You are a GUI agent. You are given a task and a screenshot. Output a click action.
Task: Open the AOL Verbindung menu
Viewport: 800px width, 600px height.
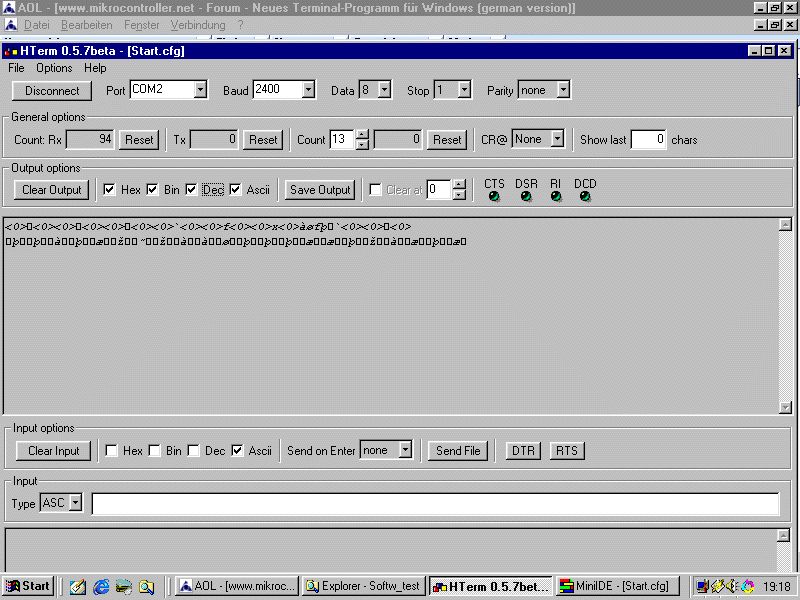198,25
